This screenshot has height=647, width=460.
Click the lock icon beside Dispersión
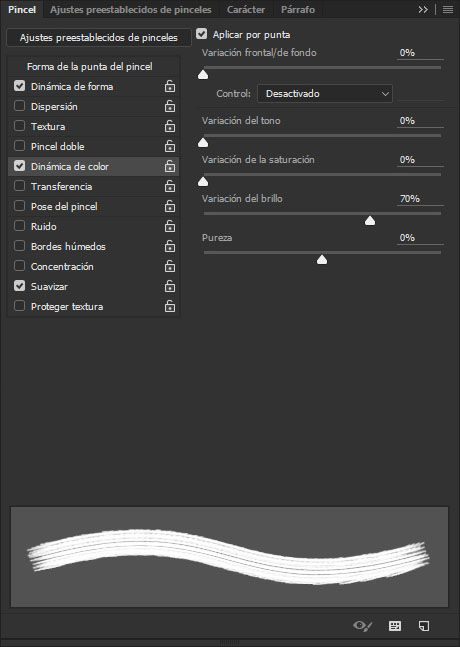click(x=170, y=106)
